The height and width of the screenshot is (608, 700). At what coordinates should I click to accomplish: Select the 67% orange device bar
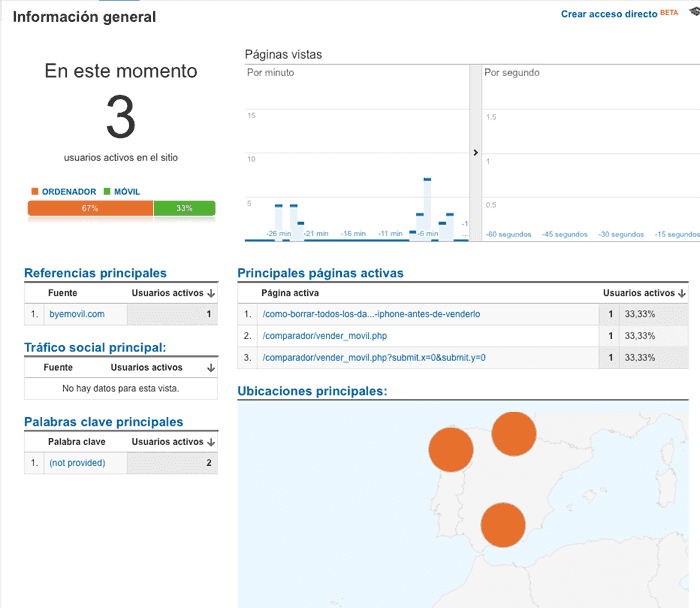[x=90, y=208]
